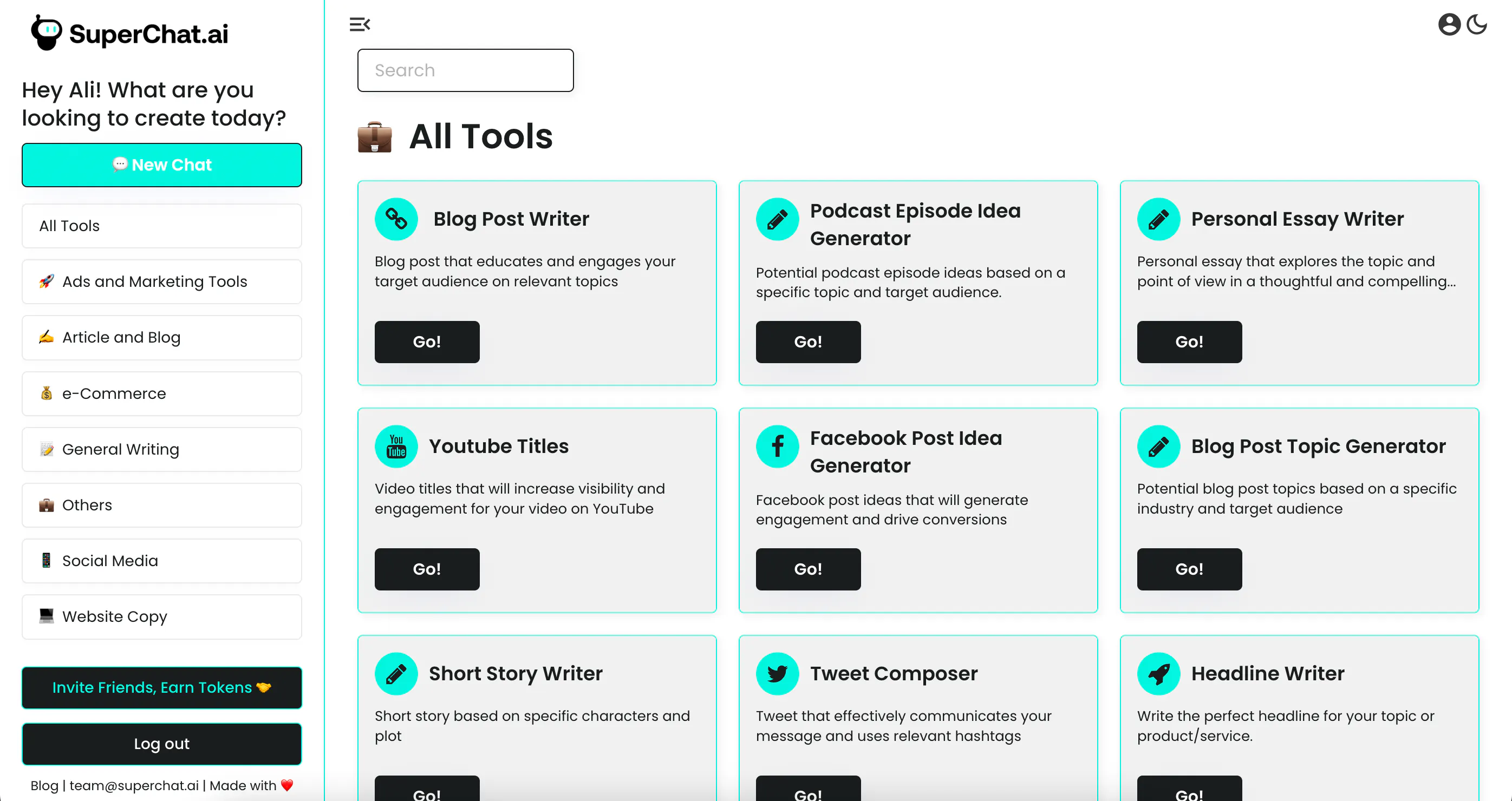The height and width of the screenshot is (801, 1512).
Task: Click the briefcase icon beside All Tools heading
Action: pyautogui.click(x=374, y=137)
